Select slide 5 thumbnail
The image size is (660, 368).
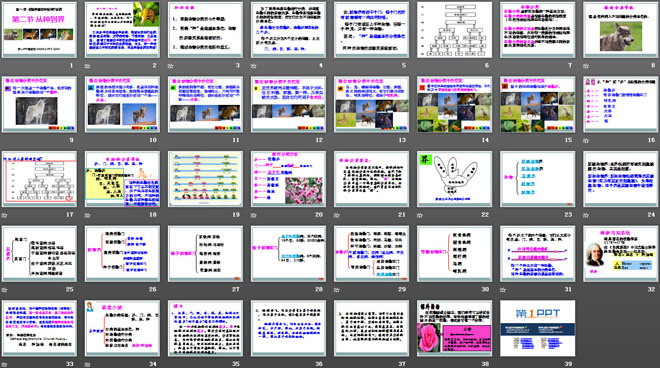(372, 30)
